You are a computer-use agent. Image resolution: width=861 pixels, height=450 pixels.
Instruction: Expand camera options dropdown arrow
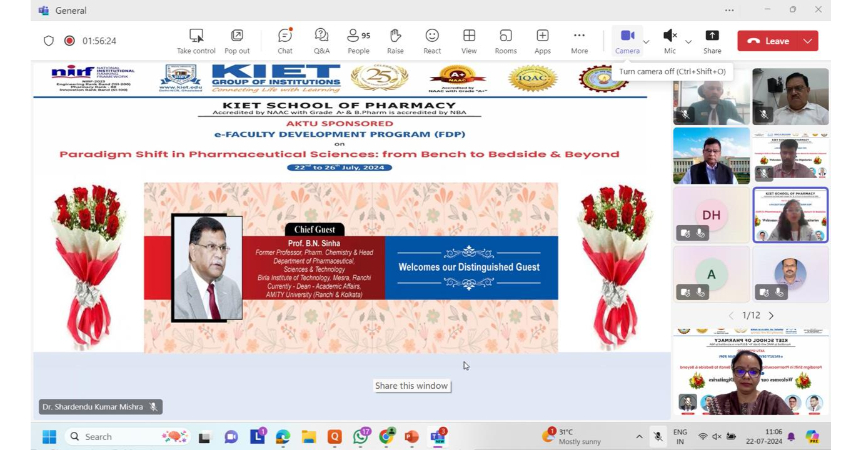tap(646, 42)
